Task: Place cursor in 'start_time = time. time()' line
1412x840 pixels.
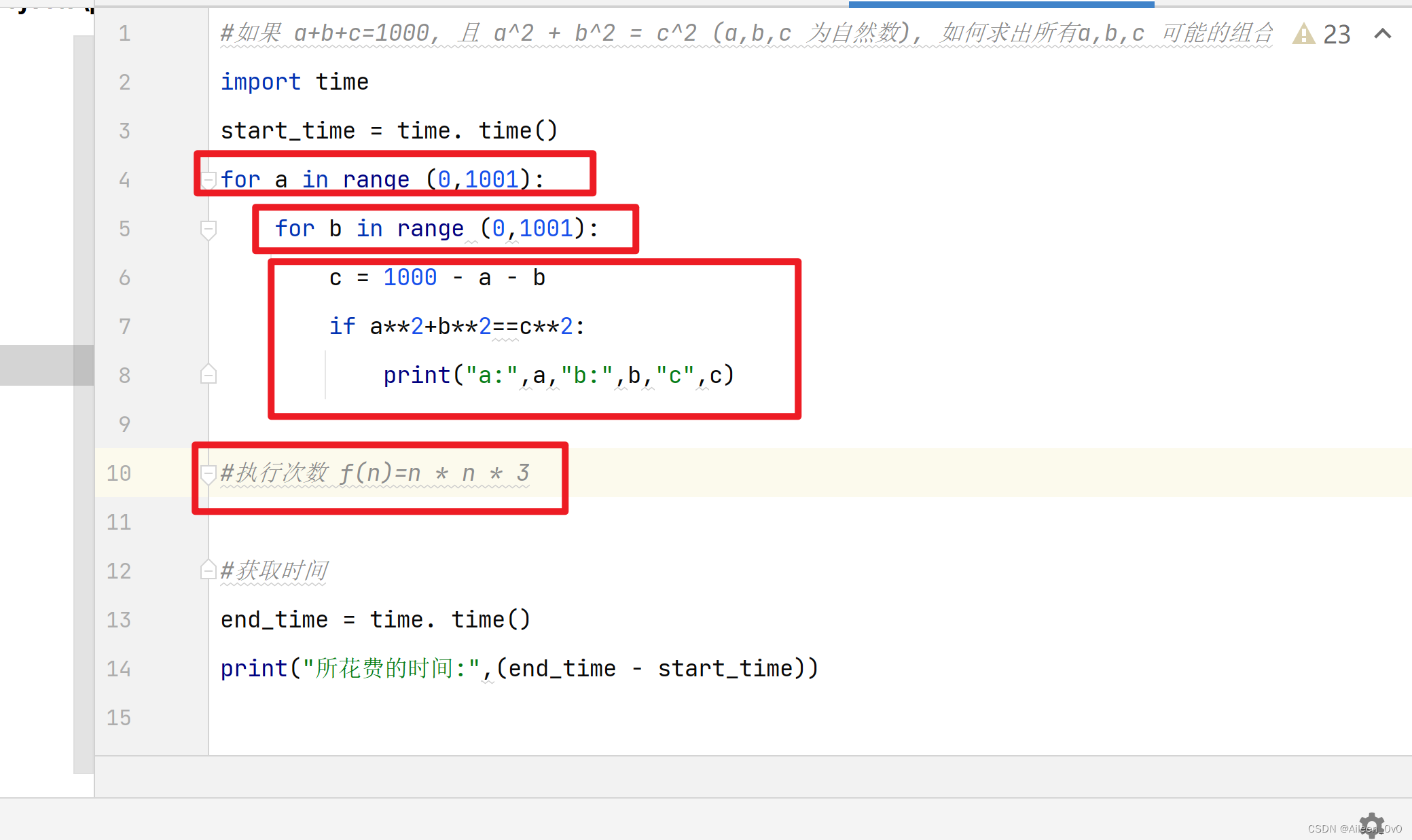Action: [389, 130]
